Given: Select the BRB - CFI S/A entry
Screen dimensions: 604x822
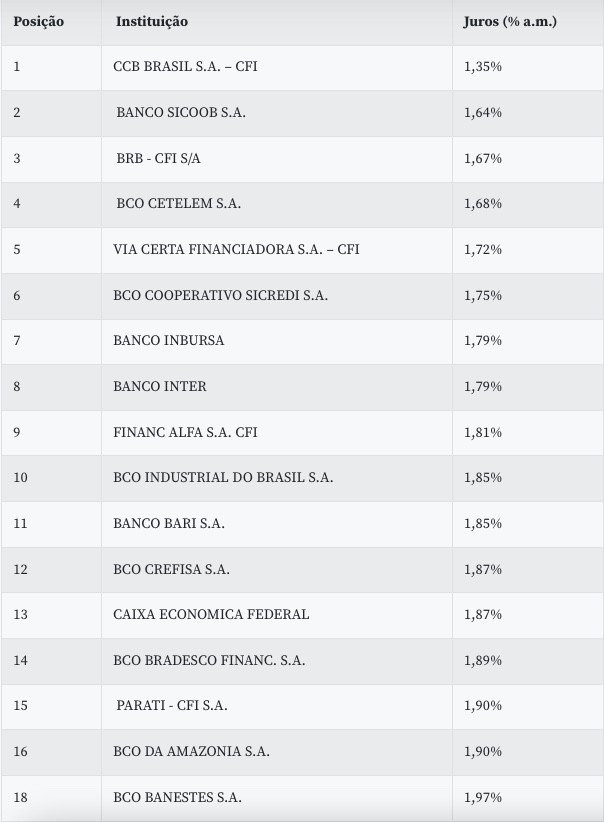Looking at the screenshot, I should tap(158, 158).
